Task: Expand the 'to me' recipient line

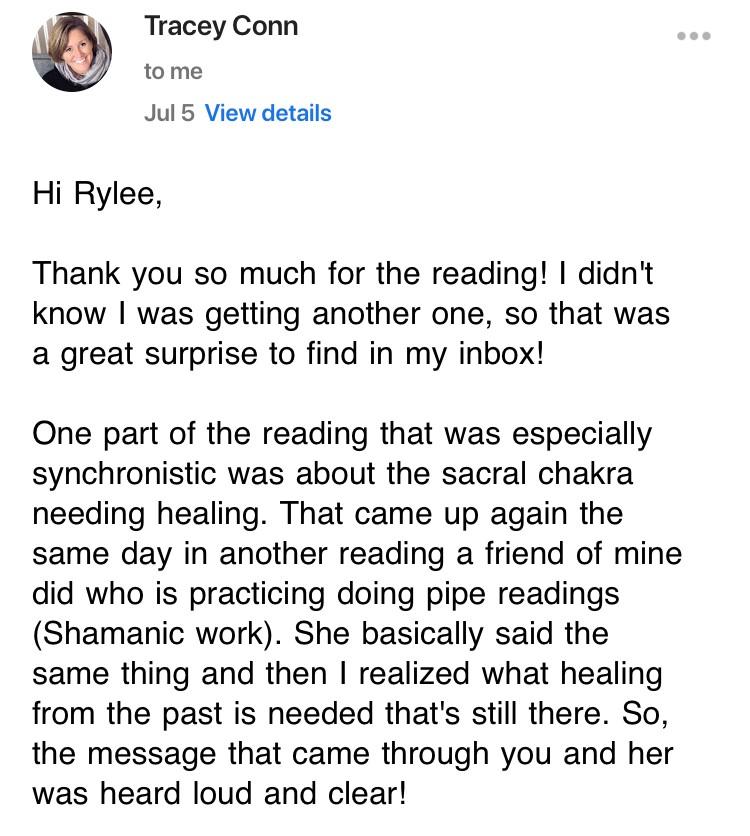Action: click(173, 71)
